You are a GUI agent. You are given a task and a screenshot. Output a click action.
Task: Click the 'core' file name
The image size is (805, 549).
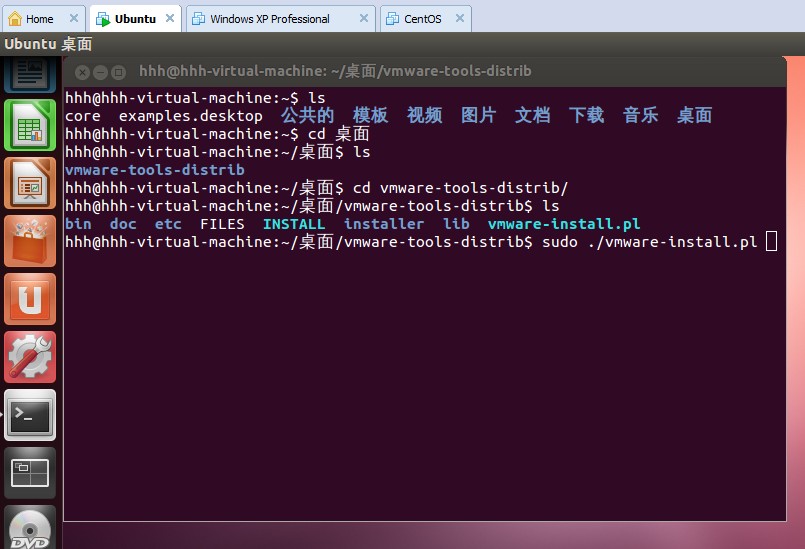pyautogui.click(x=83, y=117)
